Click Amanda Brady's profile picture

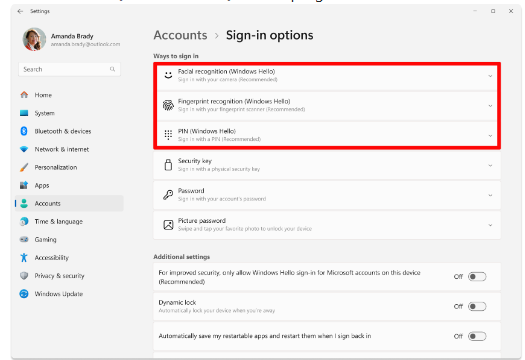[34, 39]
